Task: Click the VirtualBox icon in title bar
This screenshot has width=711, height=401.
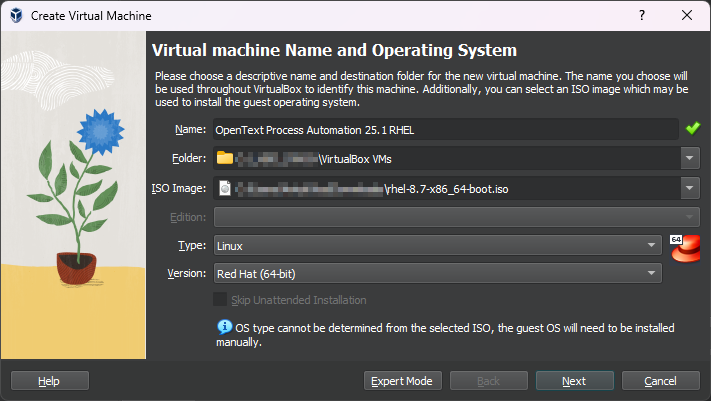Action: (x=16, y=16)
